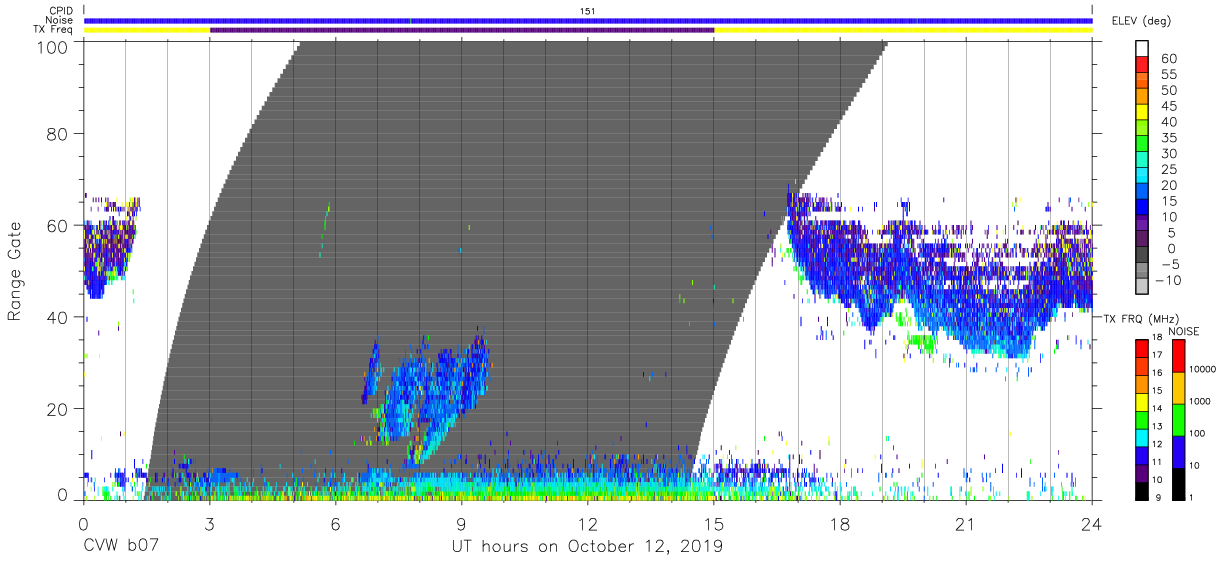This screenshot has width=1228, height=567.
Task: Click elevation colorbar label 15
Action: tap(1169, 202)
